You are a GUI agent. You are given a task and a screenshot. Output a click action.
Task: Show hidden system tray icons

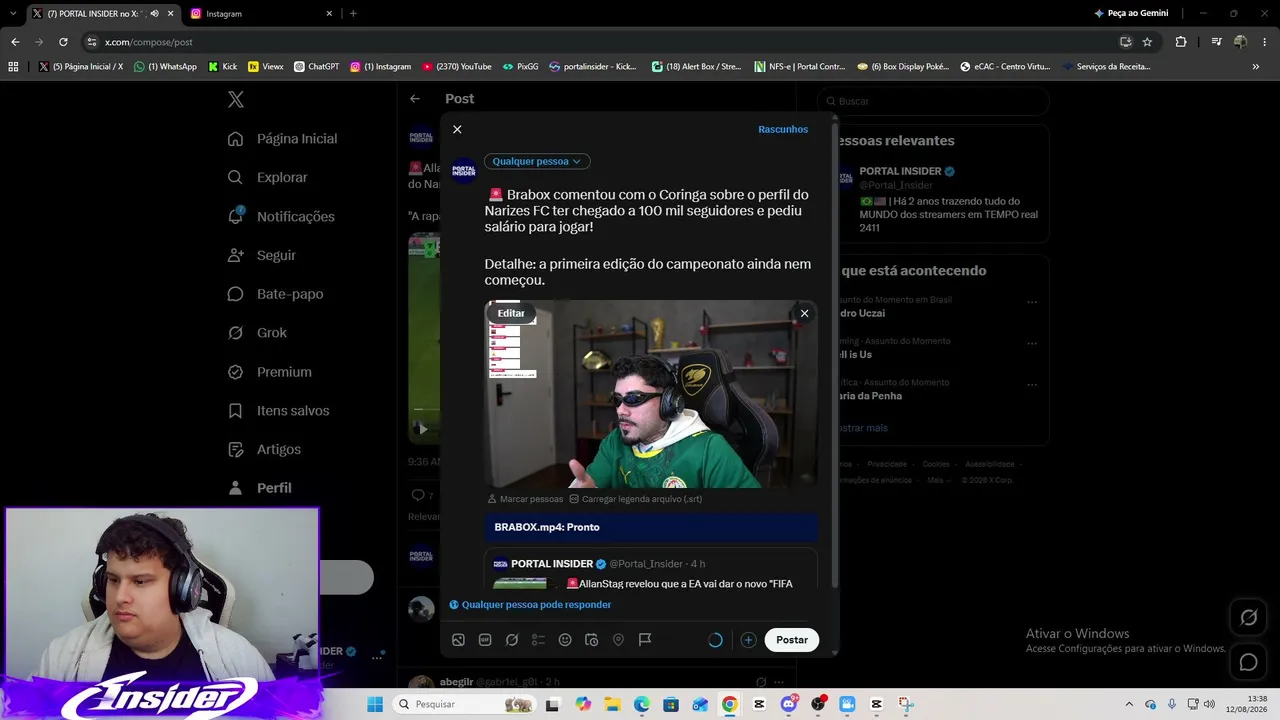coord(1129,704)
